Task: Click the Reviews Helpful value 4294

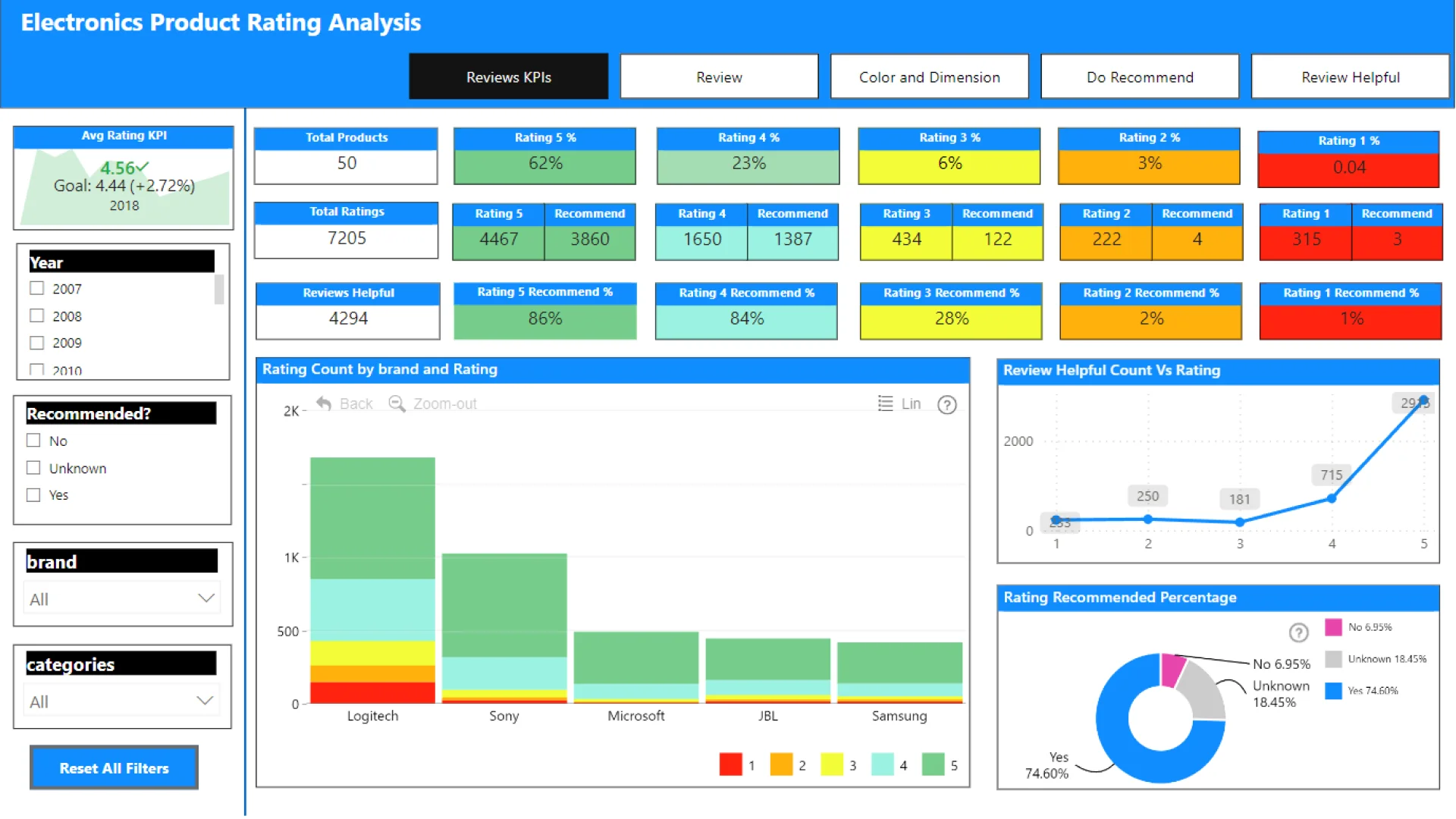Action: [x=348, y=318]
